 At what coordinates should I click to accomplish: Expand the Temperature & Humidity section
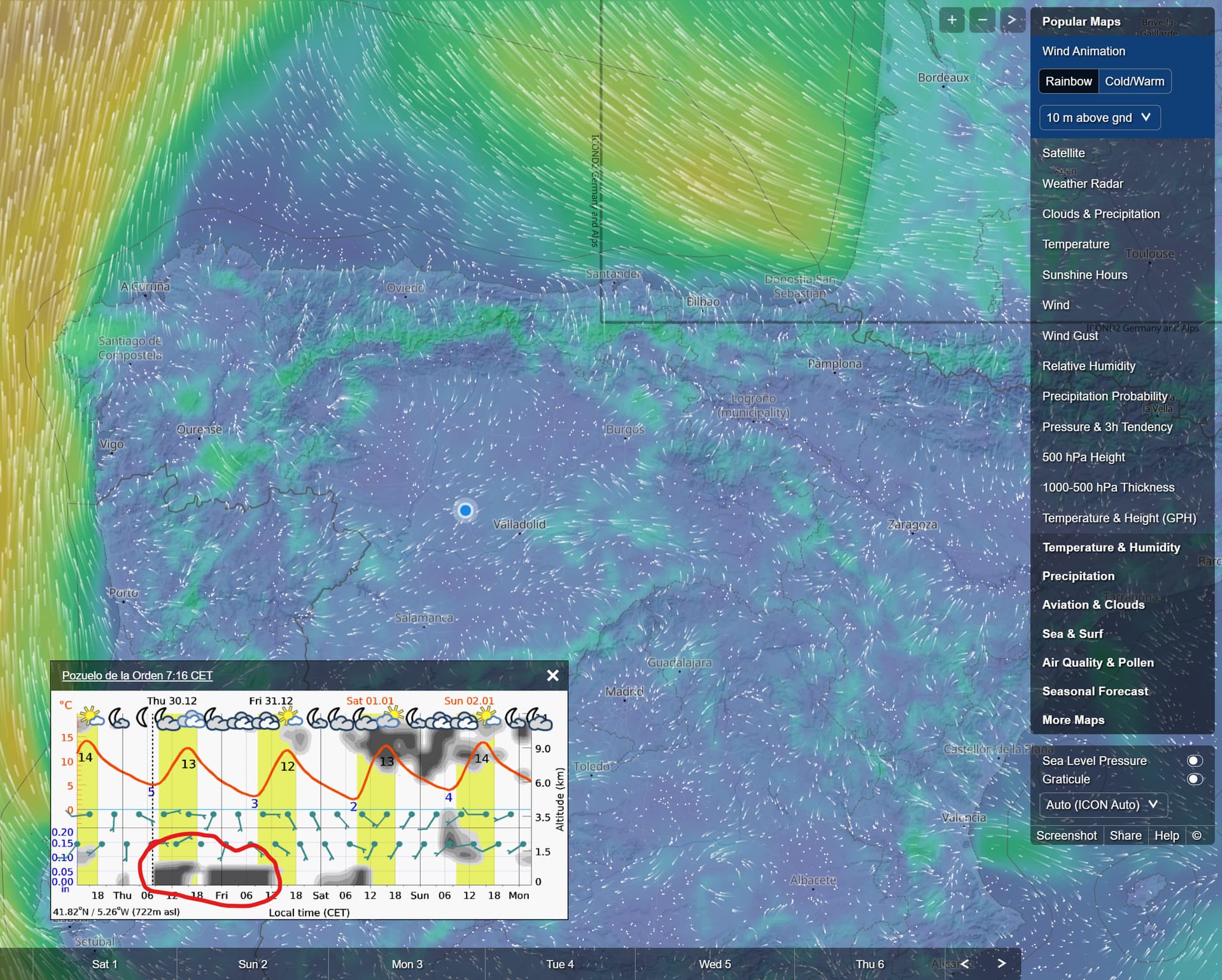1111,548
